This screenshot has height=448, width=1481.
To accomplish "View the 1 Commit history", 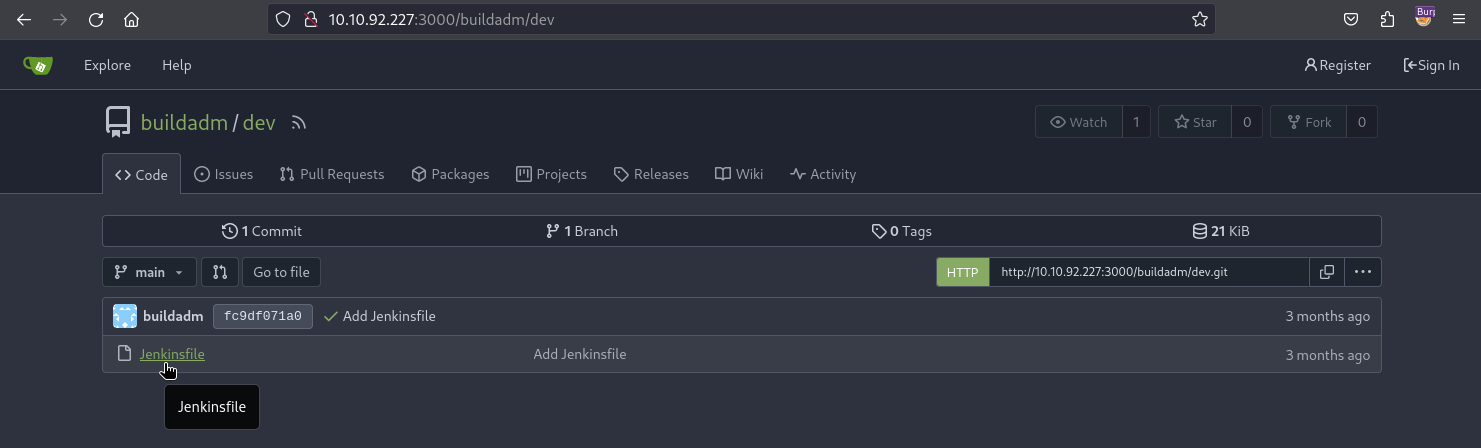I will (x=262, y=231).
